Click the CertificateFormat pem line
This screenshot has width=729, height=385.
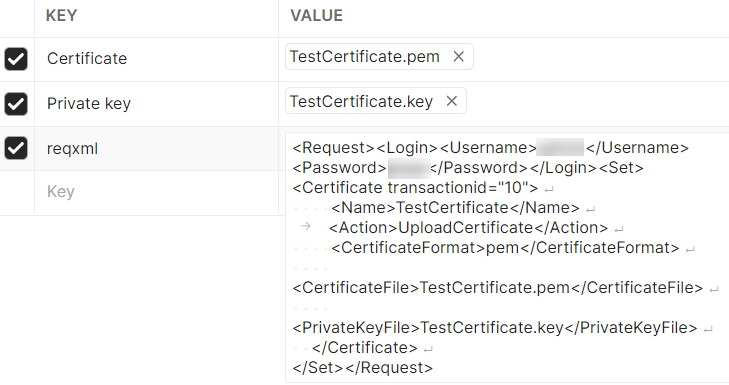tap(505, 248)
